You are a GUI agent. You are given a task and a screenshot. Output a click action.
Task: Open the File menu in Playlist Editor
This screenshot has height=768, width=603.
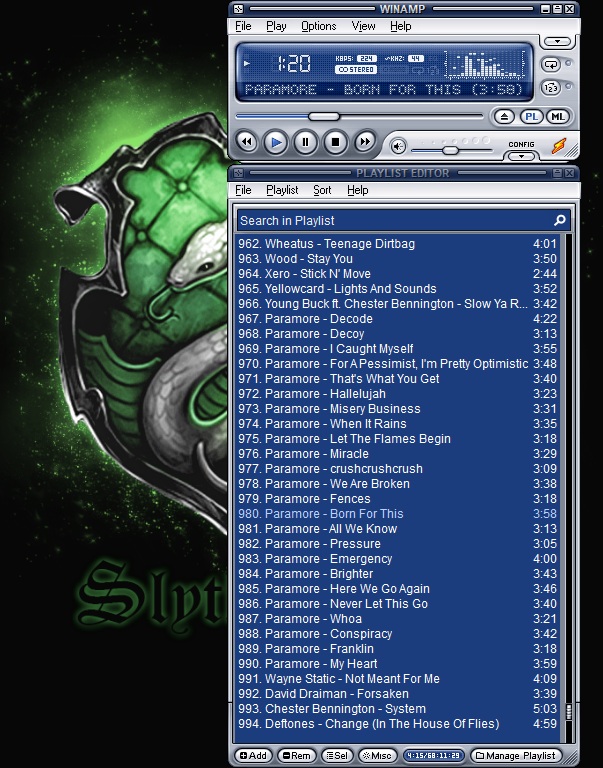[x=243, y=190]
